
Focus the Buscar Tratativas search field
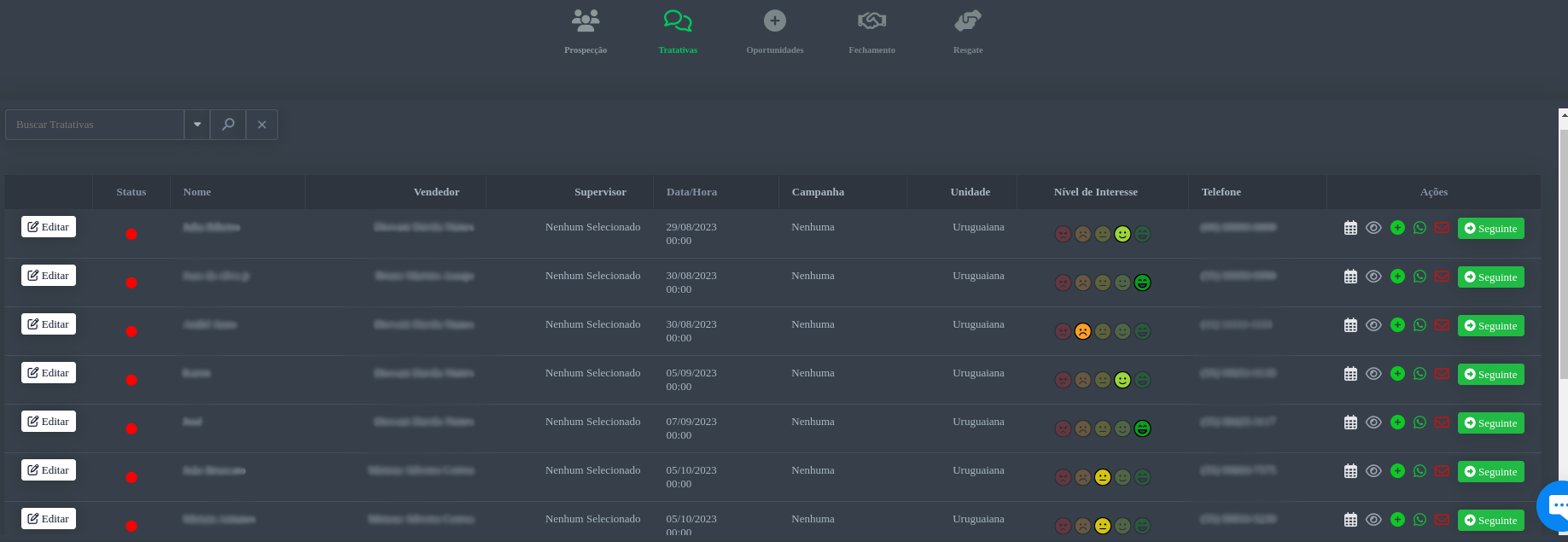pos(95,125)
